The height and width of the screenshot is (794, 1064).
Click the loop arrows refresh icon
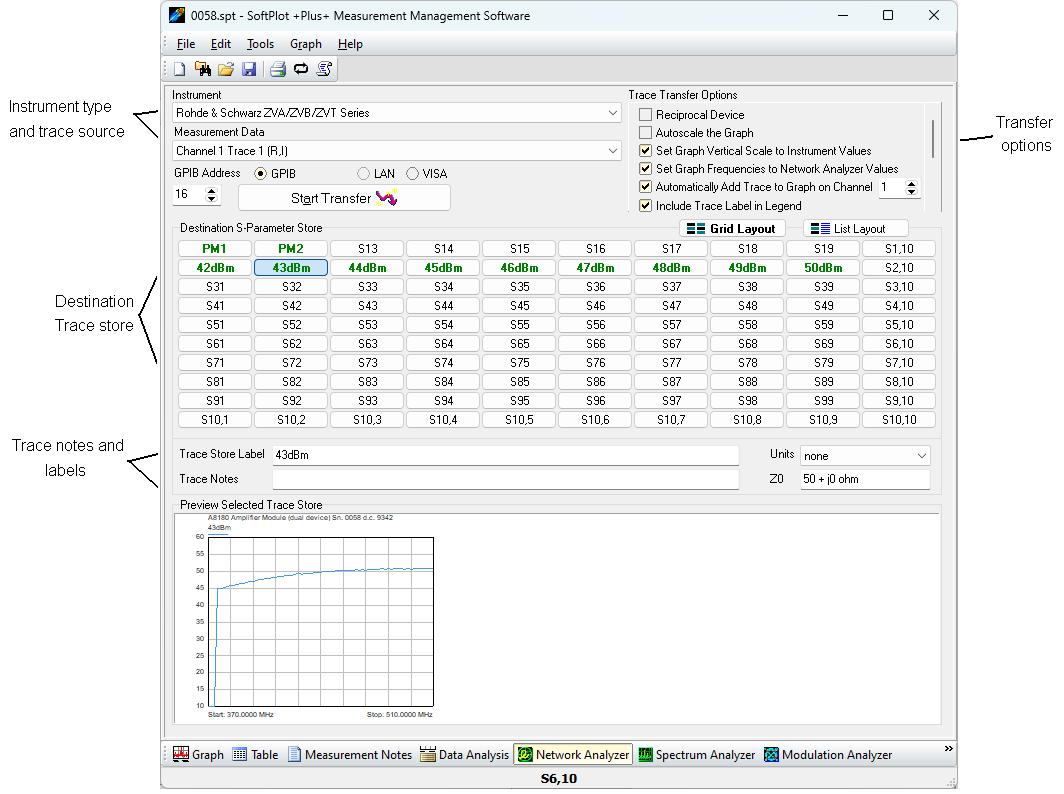[301, 69]
